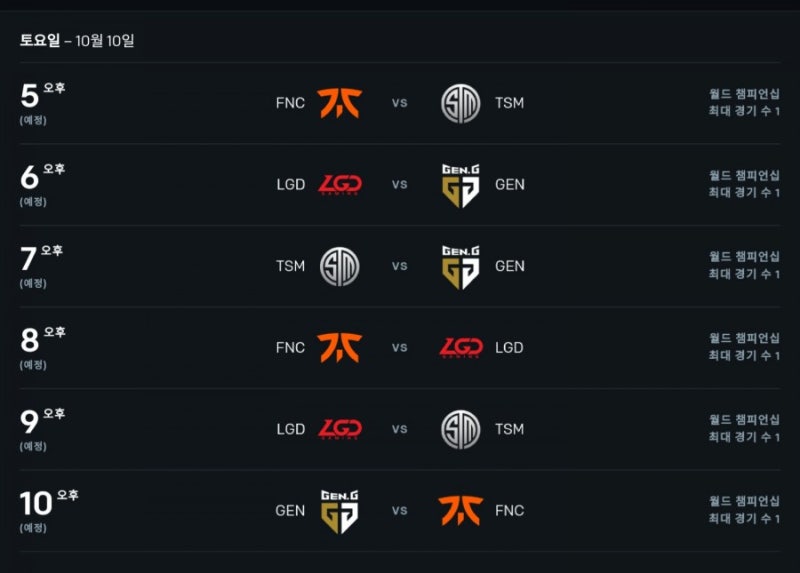Viewport: 800px width, 573px height.
Task: Click TSM team name in 7 PM row
Action: [290, 266]
